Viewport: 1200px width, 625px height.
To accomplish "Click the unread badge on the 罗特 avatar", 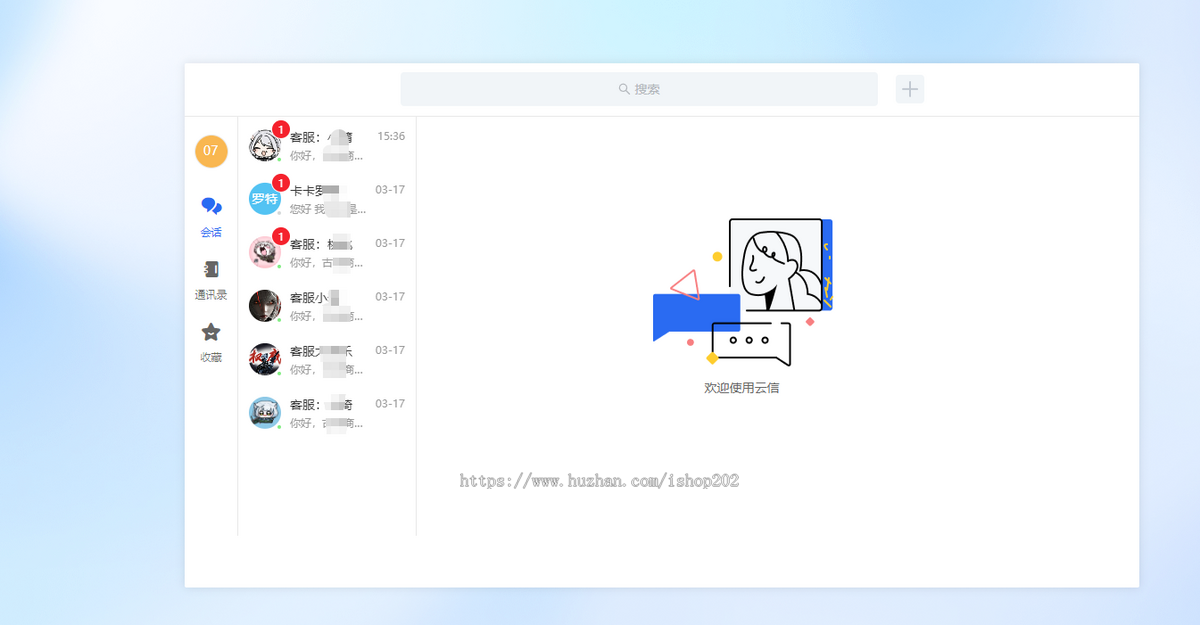I will pos(281,183).
